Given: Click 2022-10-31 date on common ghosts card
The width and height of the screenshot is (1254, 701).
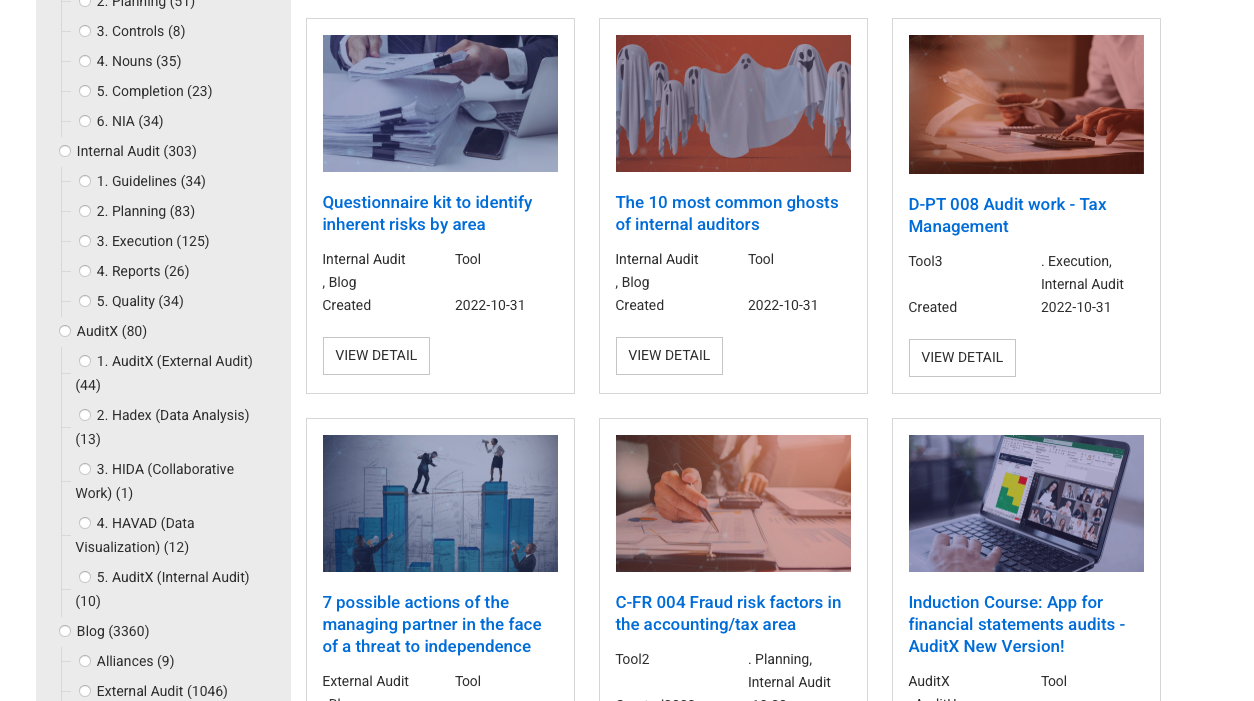Looking at the screenshot, I should (x=783, y=305).
